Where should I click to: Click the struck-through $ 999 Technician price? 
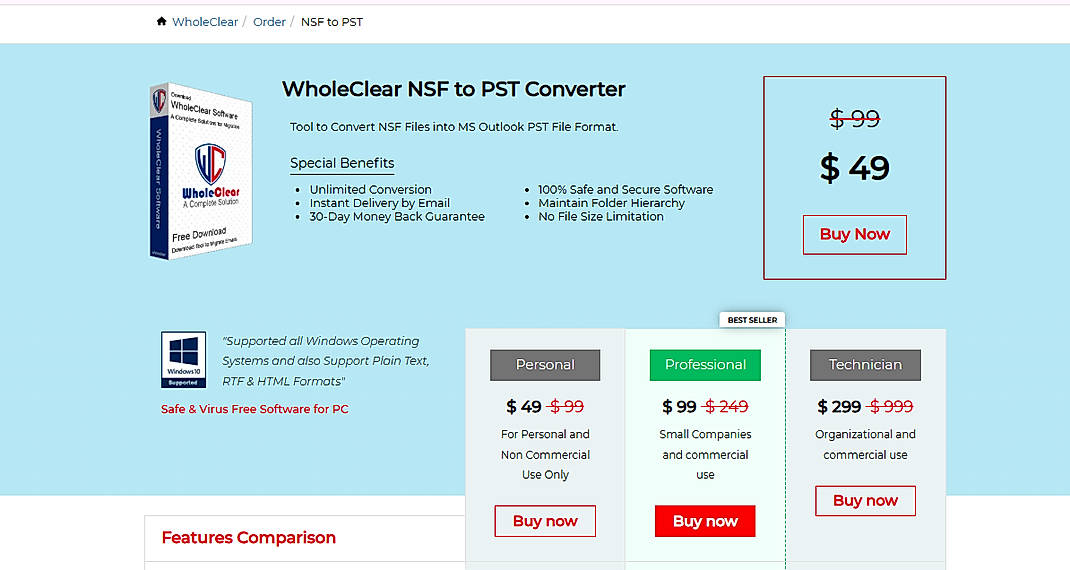[890, 407]
